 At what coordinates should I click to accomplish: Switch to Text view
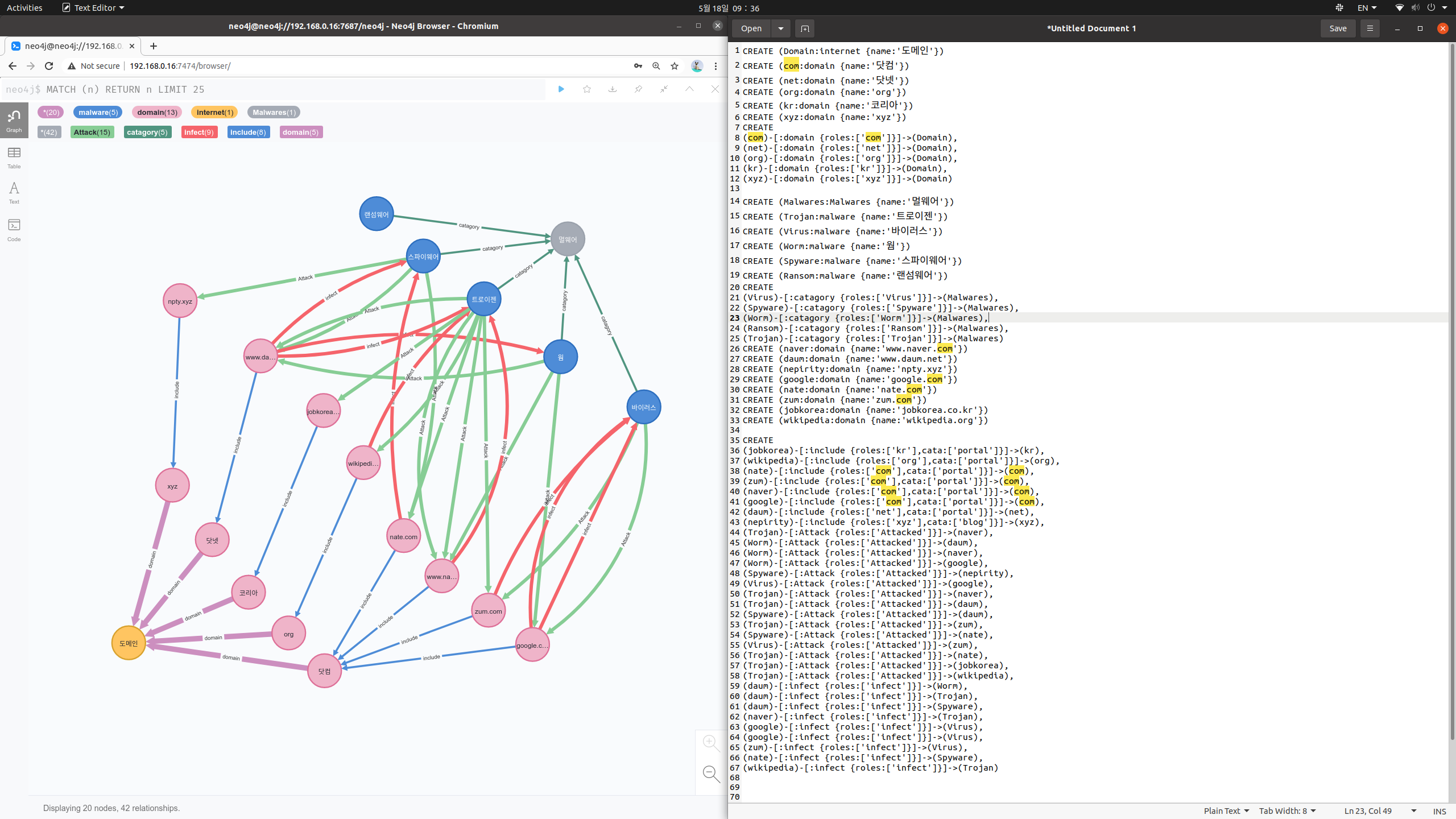click(14, 193)
